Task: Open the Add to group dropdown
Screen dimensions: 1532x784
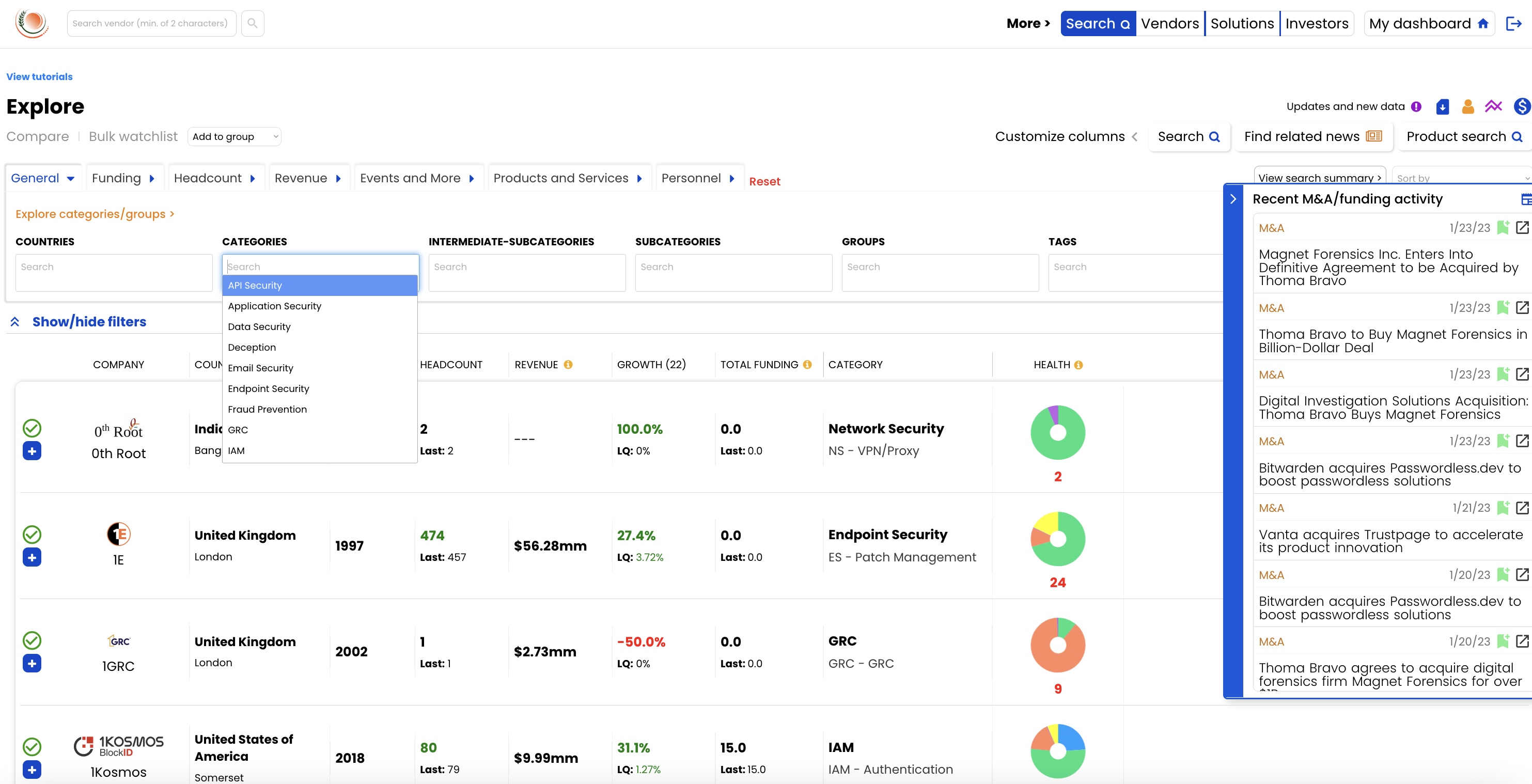Action: (x=235, y=137)
